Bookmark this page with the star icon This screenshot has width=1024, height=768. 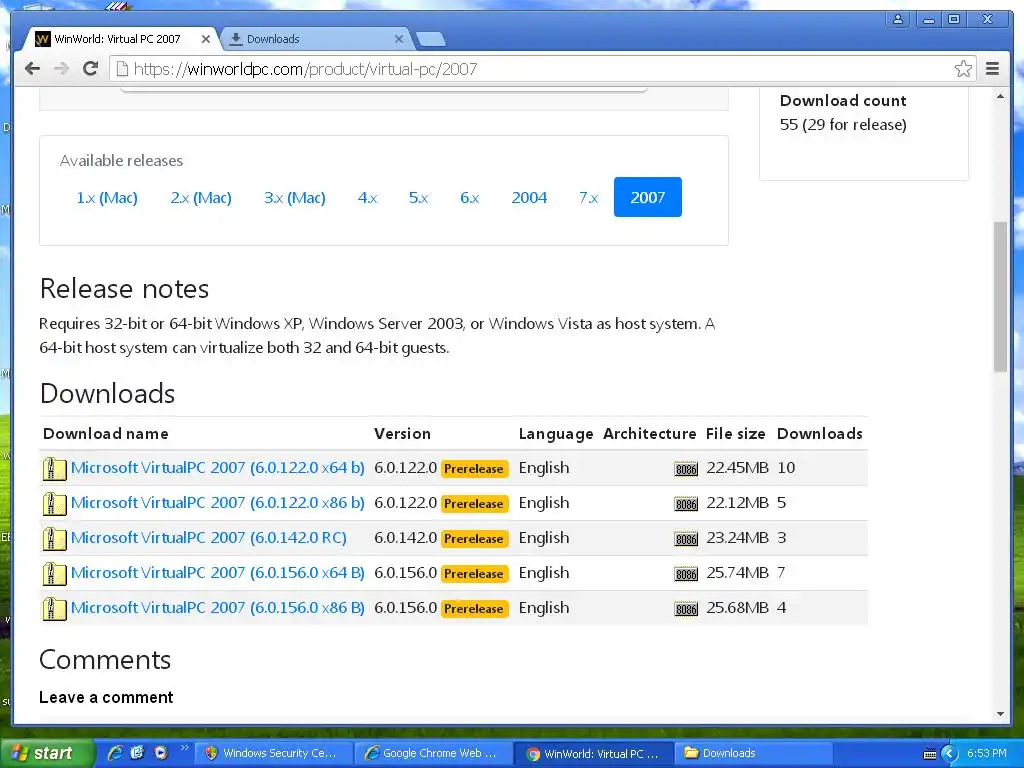click(963, 69)
